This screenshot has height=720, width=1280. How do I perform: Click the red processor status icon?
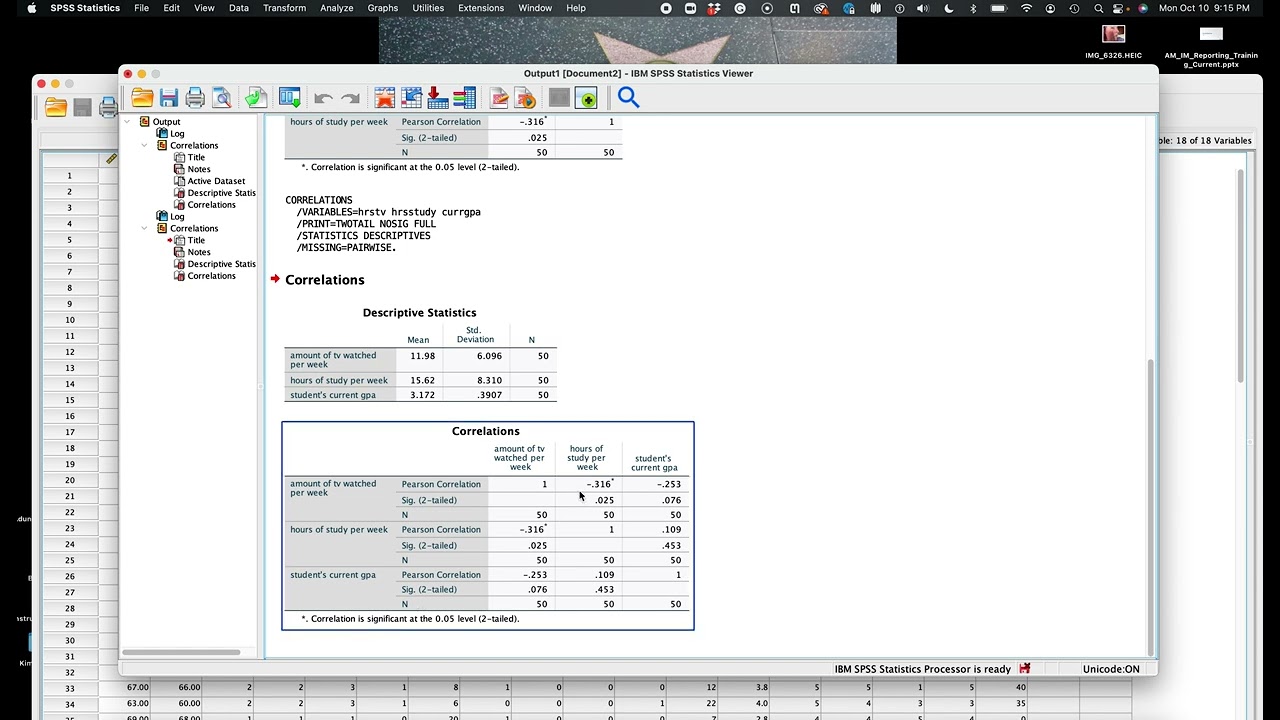click(1024, 668)
